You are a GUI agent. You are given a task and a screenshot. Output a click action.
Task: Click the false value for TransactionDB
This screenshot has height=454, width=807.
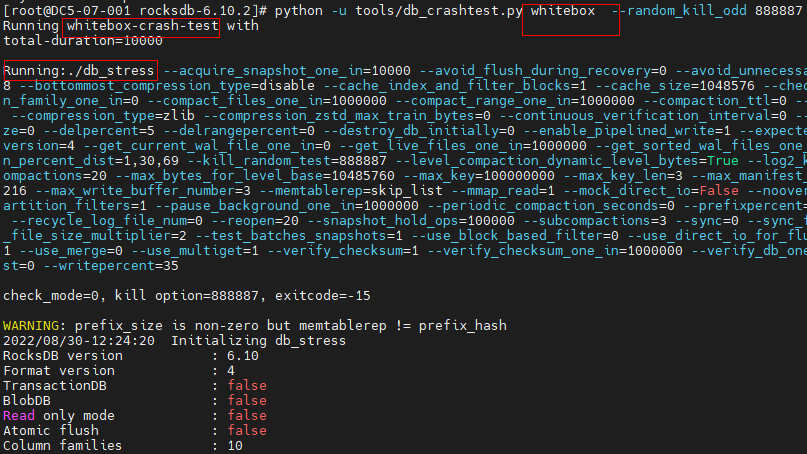[247, 386]
